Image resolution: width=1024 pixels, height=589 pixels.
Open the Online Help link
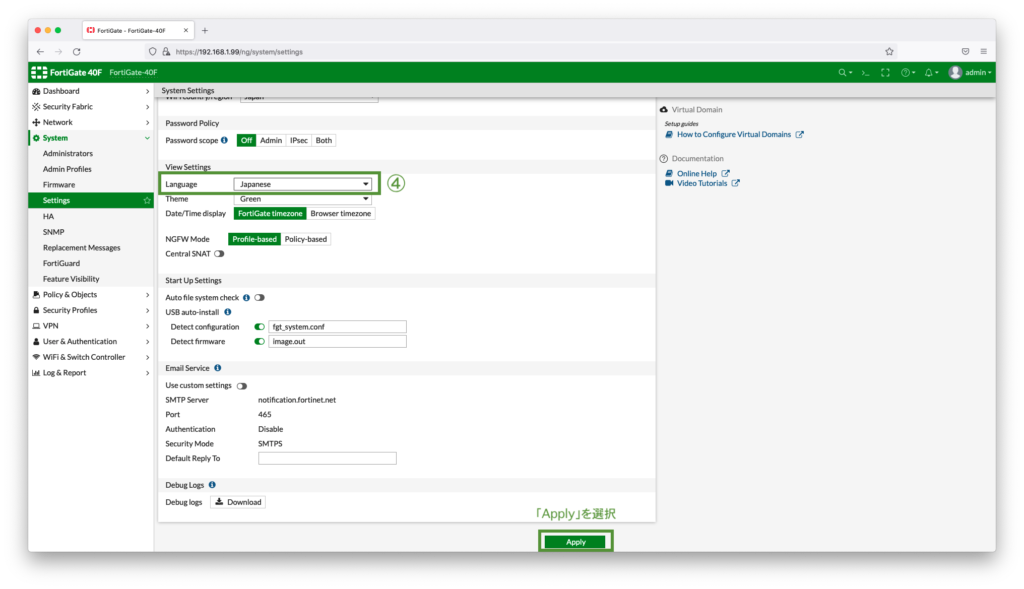click(697, 174)
